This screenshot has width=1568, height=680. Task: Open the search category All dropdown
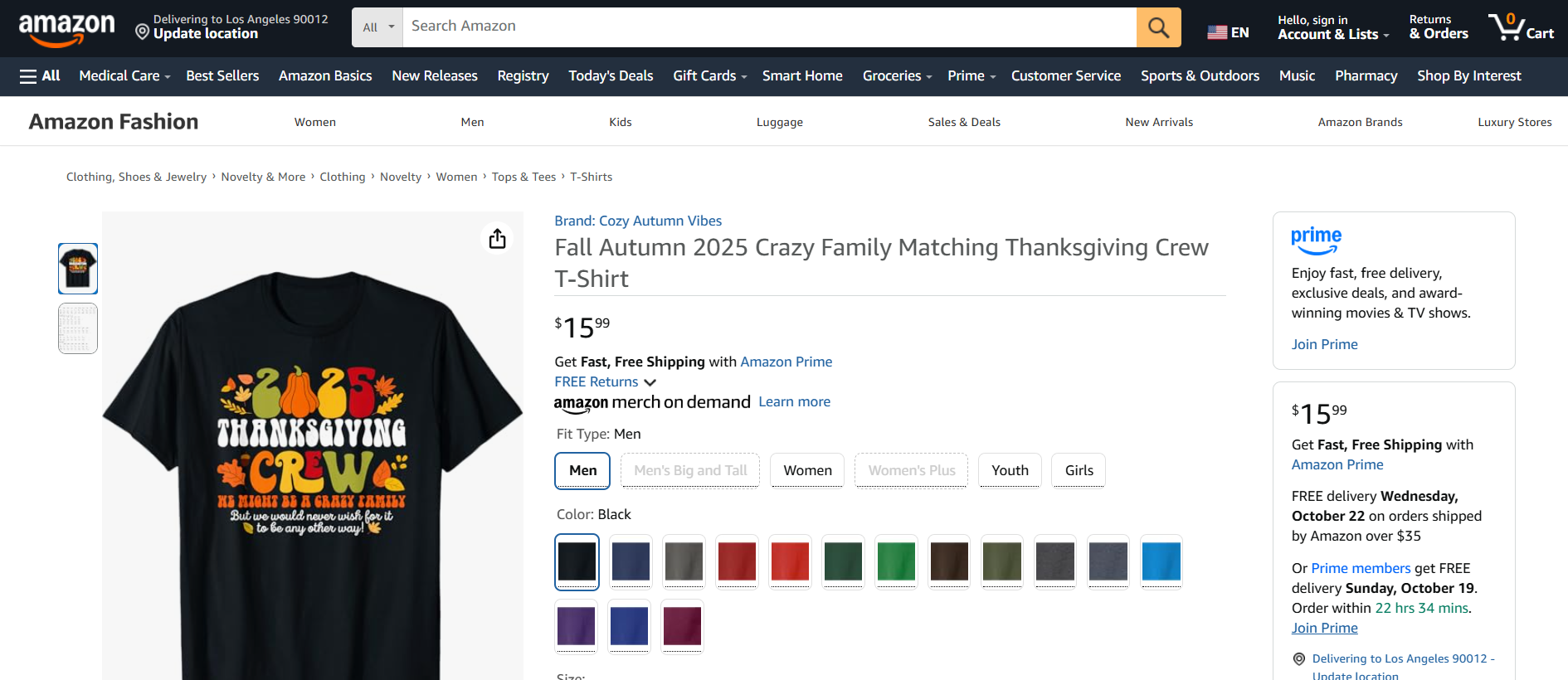(x=377, y=27)
